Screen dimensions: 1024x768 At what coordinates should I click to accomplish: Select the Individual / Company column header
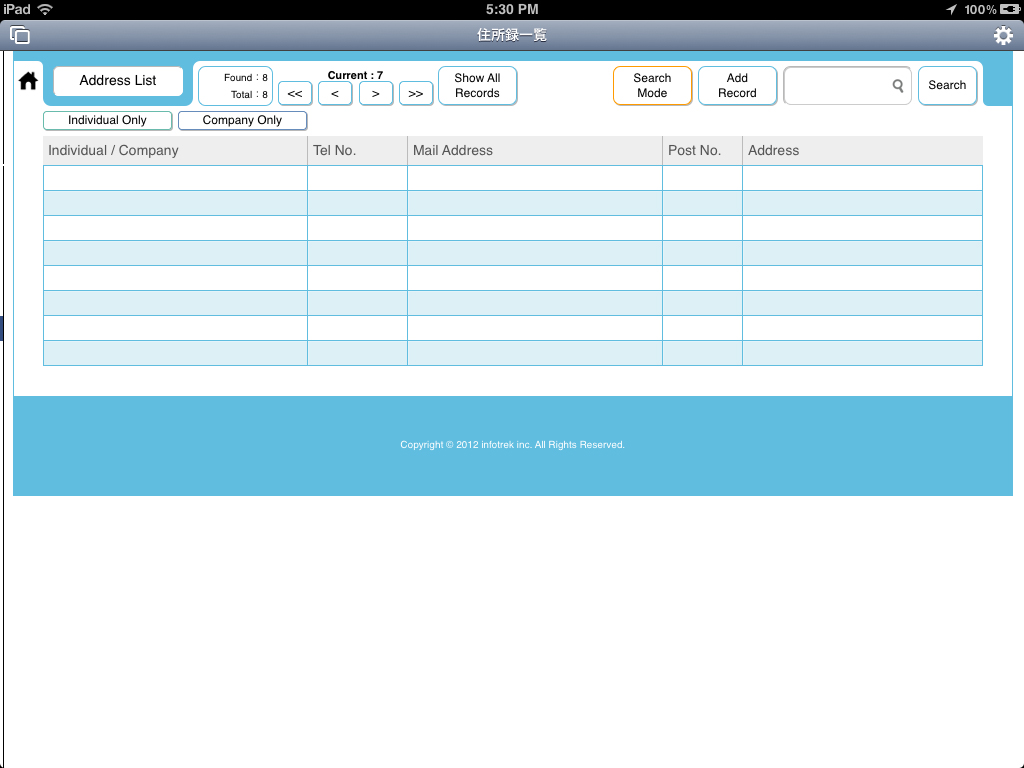pyautogui.click(x=113, y=150)
